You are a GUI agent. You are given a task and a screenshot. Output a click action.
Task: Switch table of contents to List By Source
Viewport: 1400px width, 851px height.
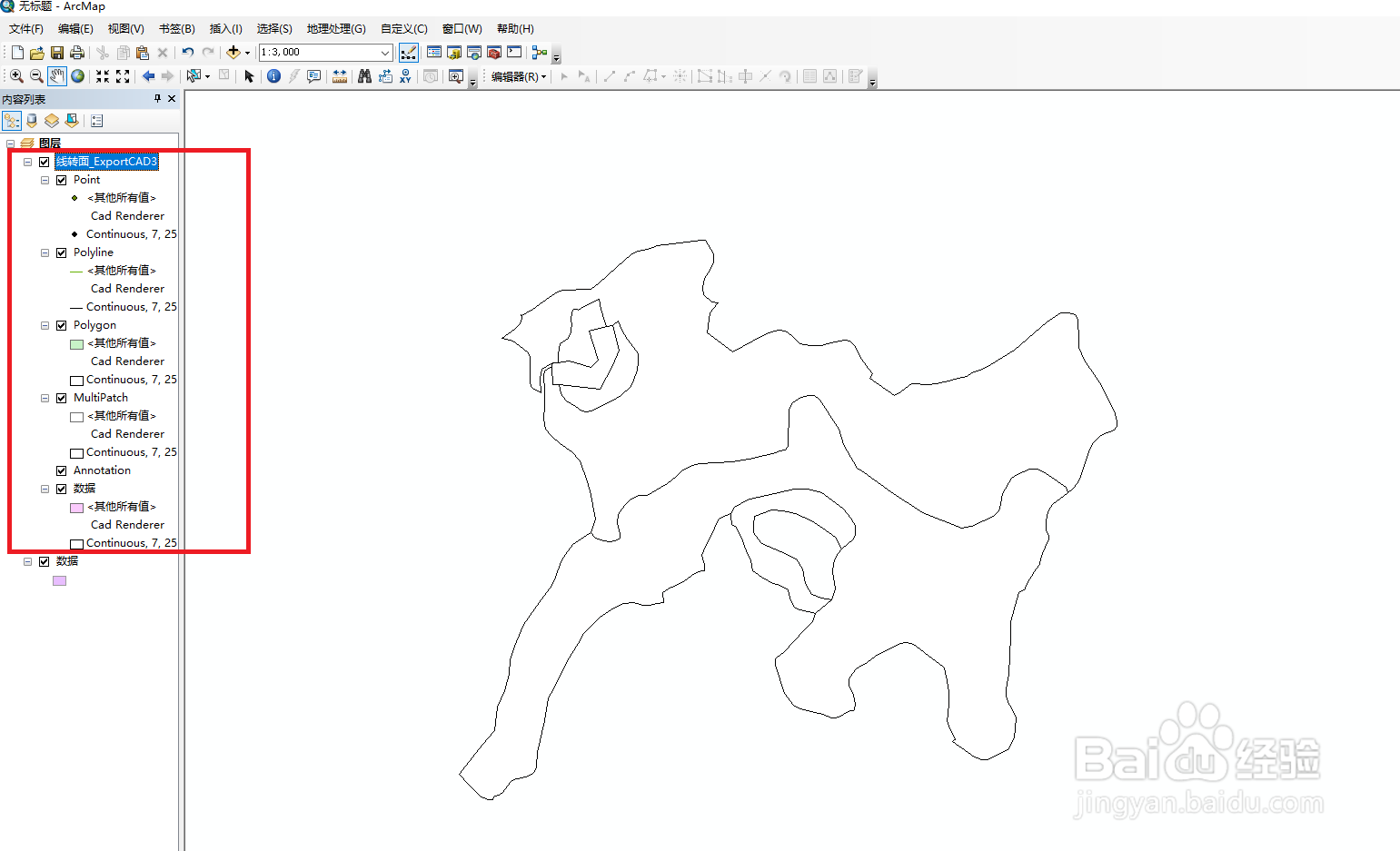click(31, 120)
